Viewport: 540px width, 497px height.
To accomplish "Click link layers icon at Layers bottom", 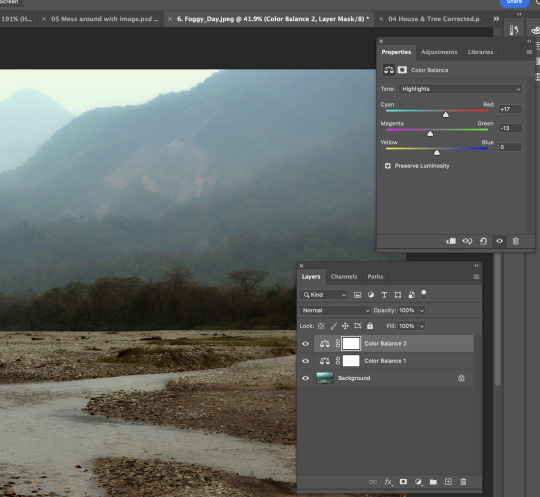I will click(x=373, y=482).
